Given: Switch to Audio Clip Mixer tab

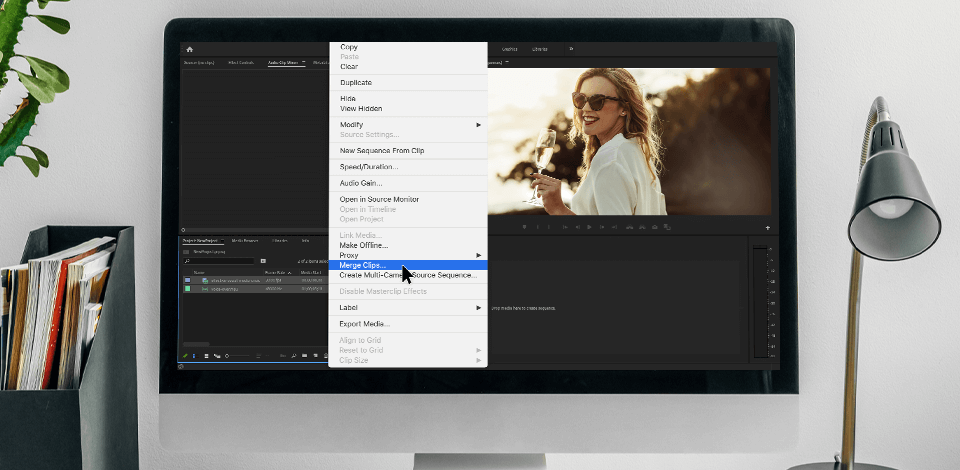Looking at the screenshot, I should click(x=283, y=63).
